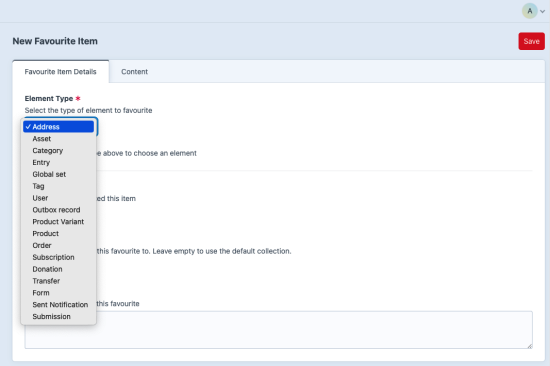The image size is (550, 366).
Task: Pick Product element type
Action: [59, 234]
